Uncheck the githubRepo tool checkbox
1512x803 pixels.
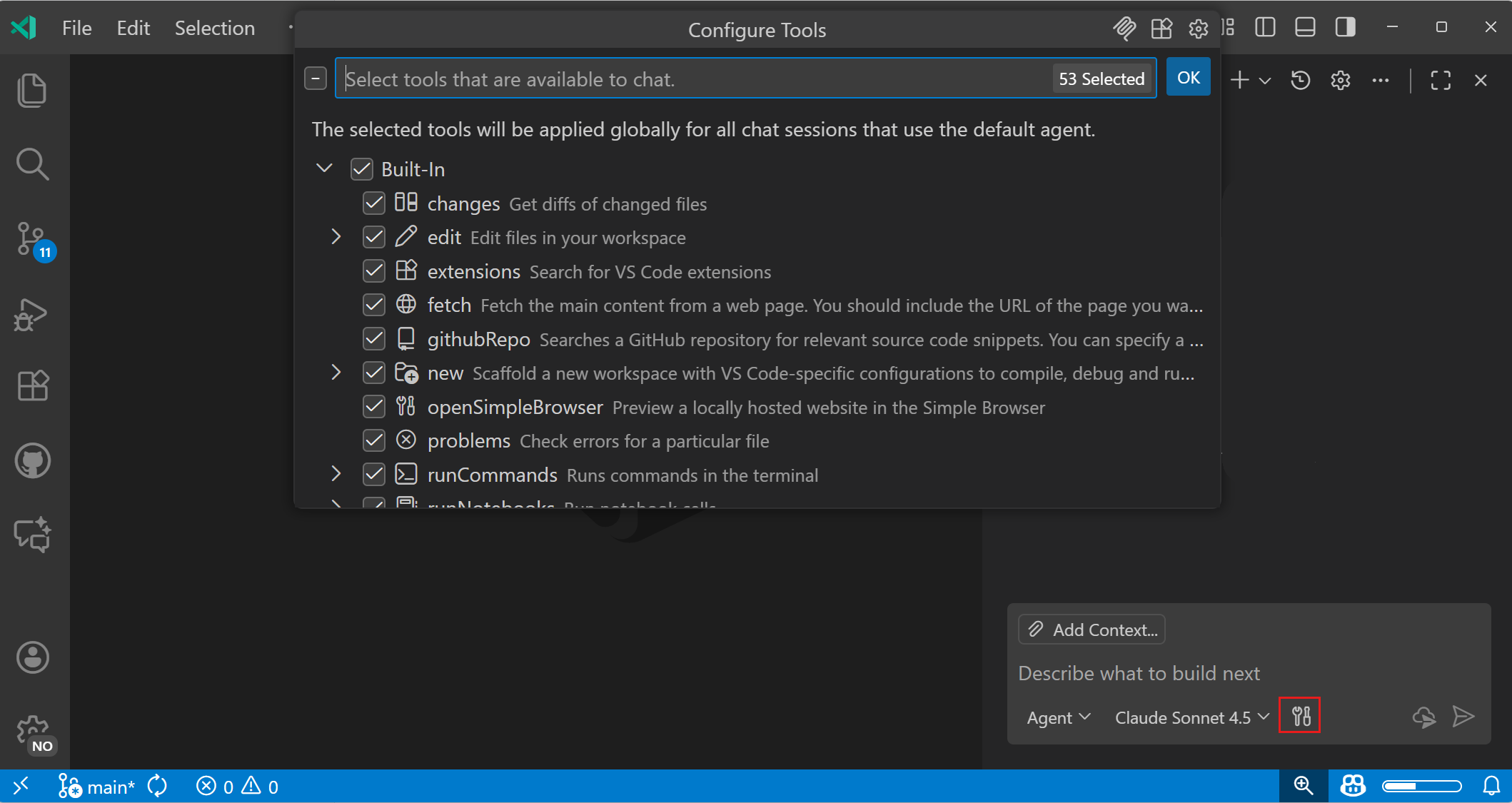coord(374,338)
